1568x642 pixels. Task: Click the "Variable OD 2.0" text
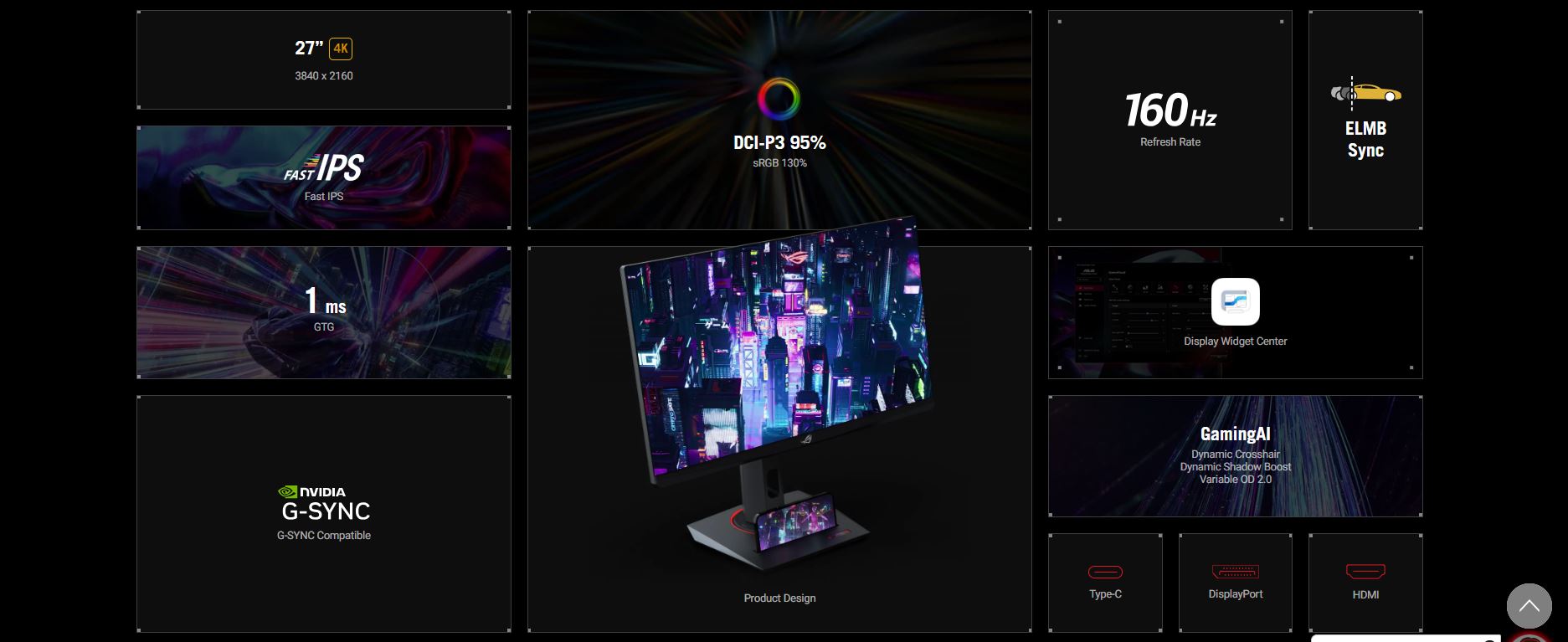(x=1236, y=480)
